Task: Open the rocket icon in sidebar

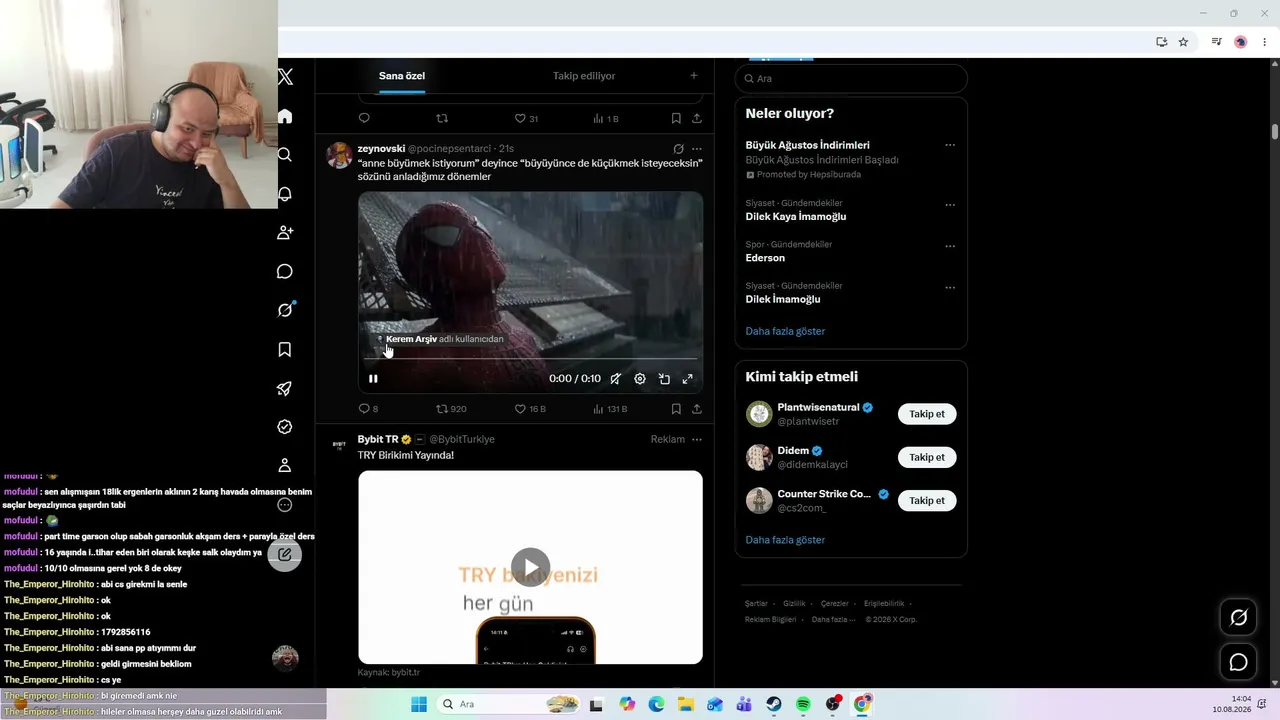Action: (x=285, y=388)
